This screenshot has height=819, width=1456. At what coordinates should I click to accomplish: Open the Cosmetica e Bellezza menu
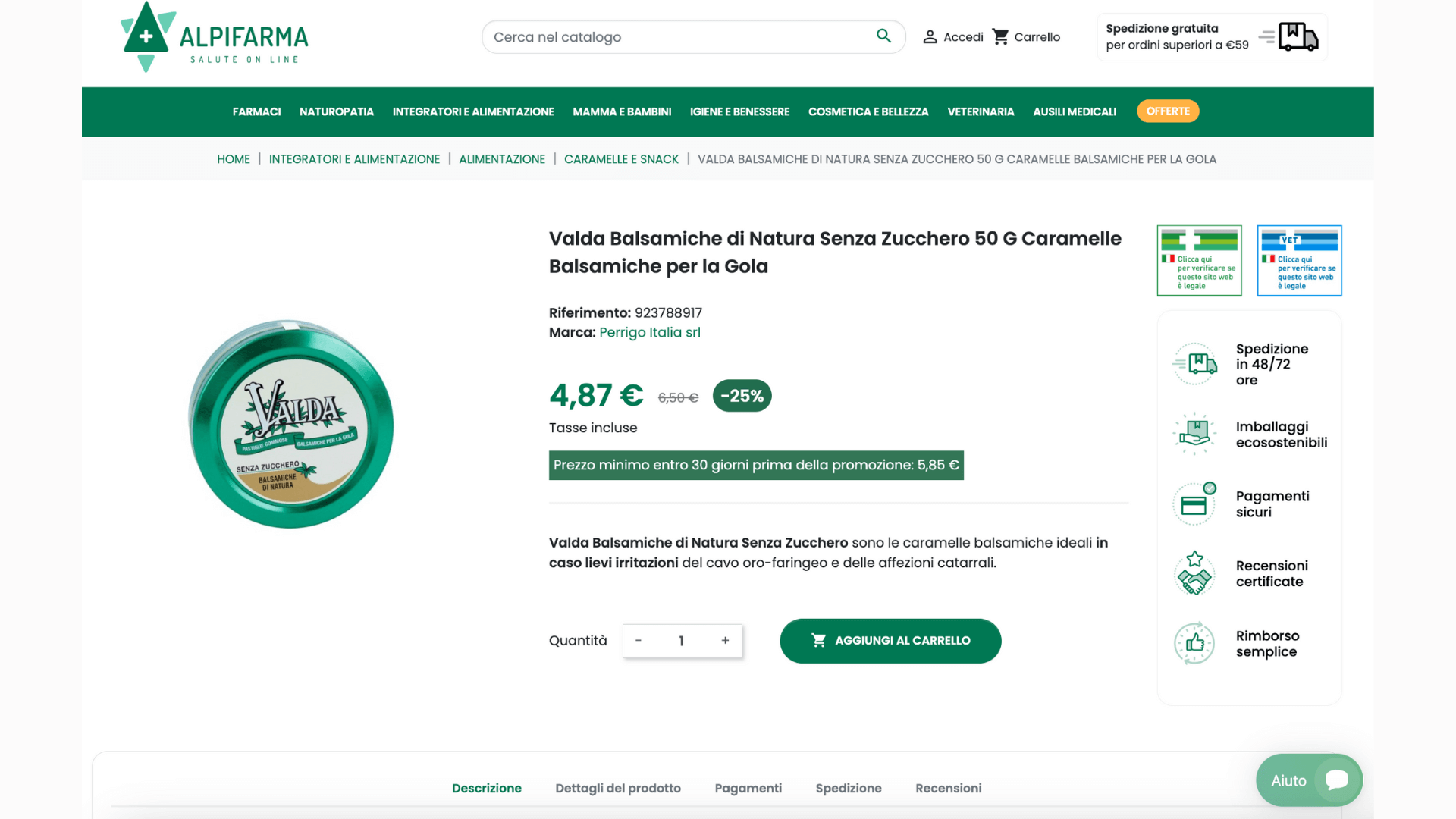tap(868, 111)
